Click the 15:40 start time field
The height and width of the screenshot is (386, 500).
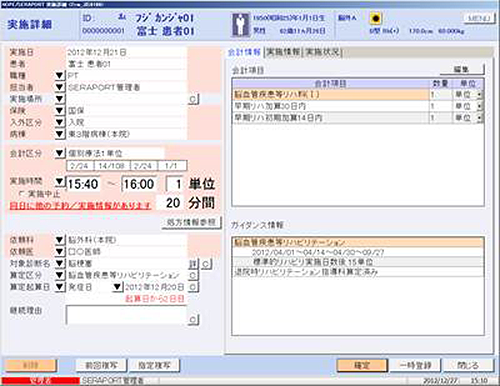(83, 184)
